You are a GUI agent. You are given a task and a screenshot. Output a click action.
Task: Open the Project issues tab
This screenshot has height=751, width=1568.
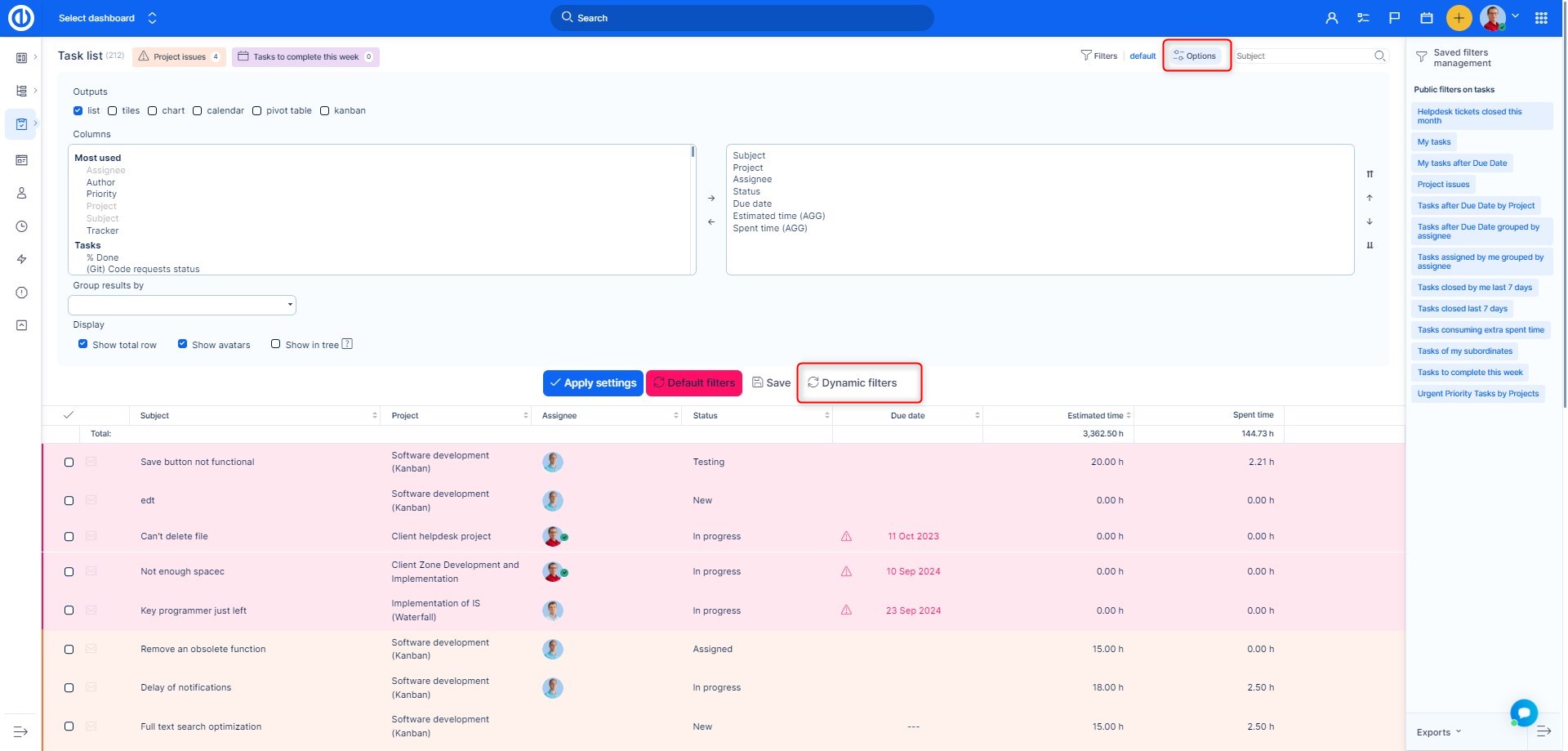coord(179,56)
